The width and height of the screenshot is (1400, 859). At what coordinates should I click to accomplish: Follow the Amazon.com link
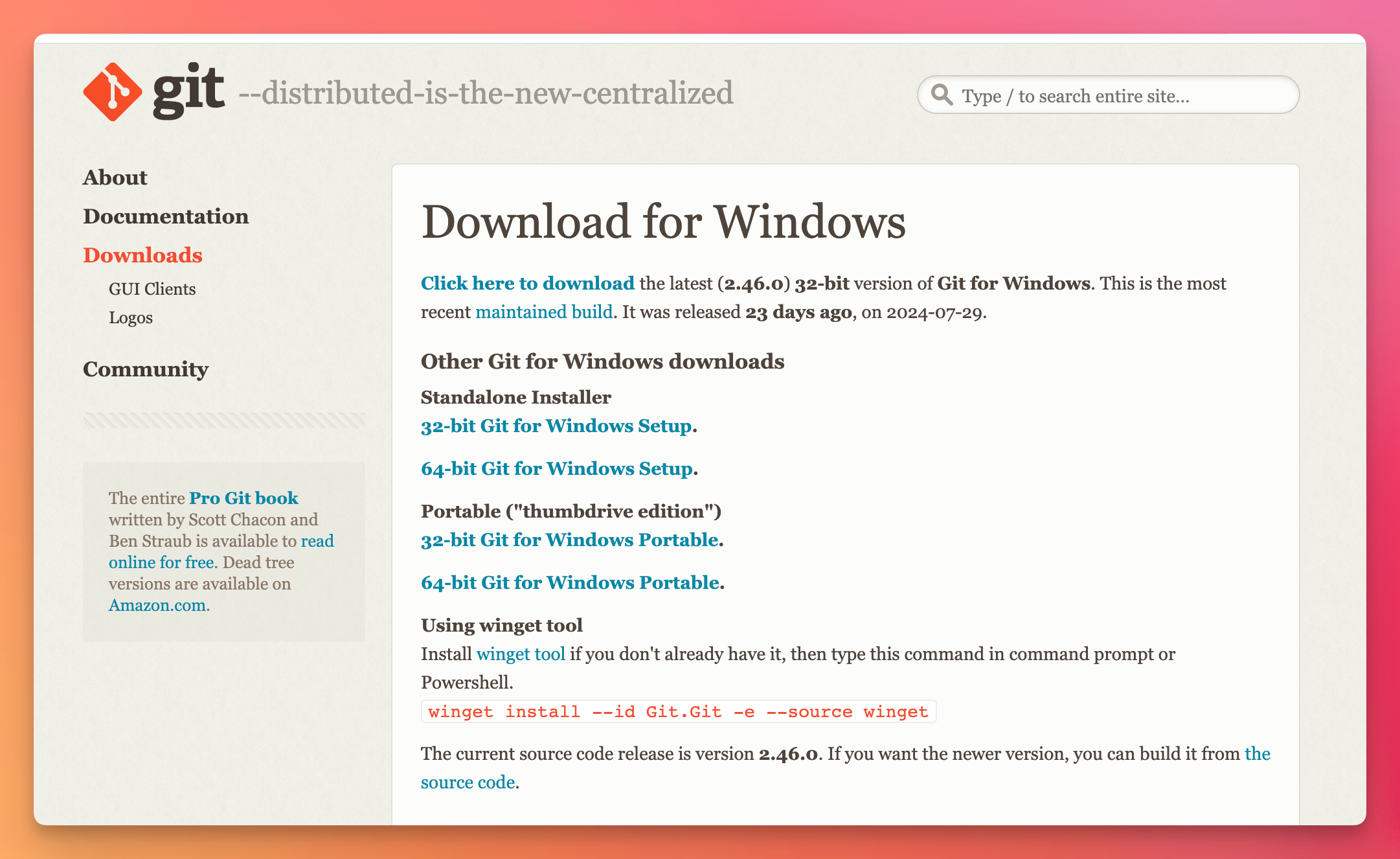157,605
